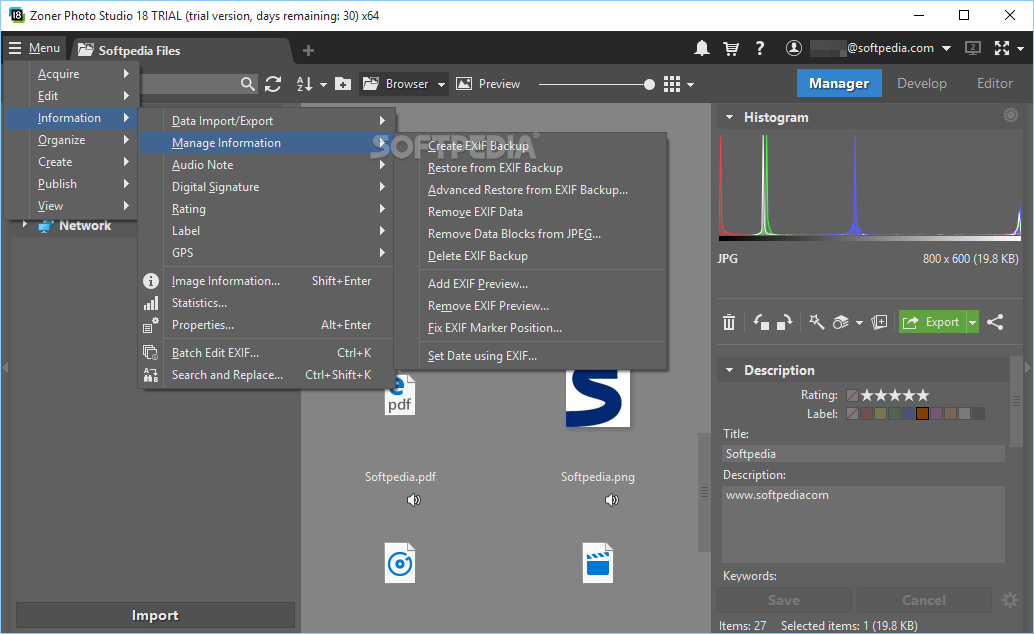Select the orange label color swatch
Viewport: 1034px width, 634px height.
pos(922,414)
